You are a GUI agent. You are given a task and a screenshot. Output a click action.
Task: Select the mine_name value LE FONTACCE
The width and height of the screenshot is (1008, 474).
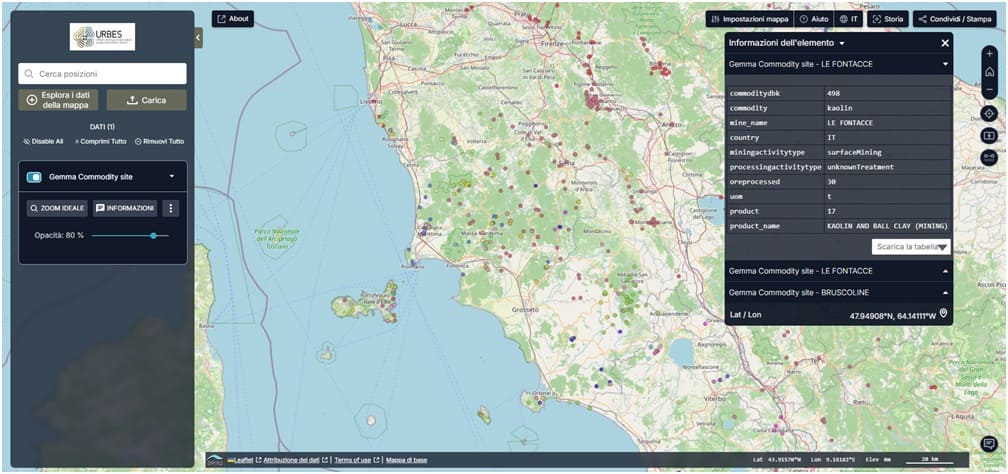click(x=887, y=123)
